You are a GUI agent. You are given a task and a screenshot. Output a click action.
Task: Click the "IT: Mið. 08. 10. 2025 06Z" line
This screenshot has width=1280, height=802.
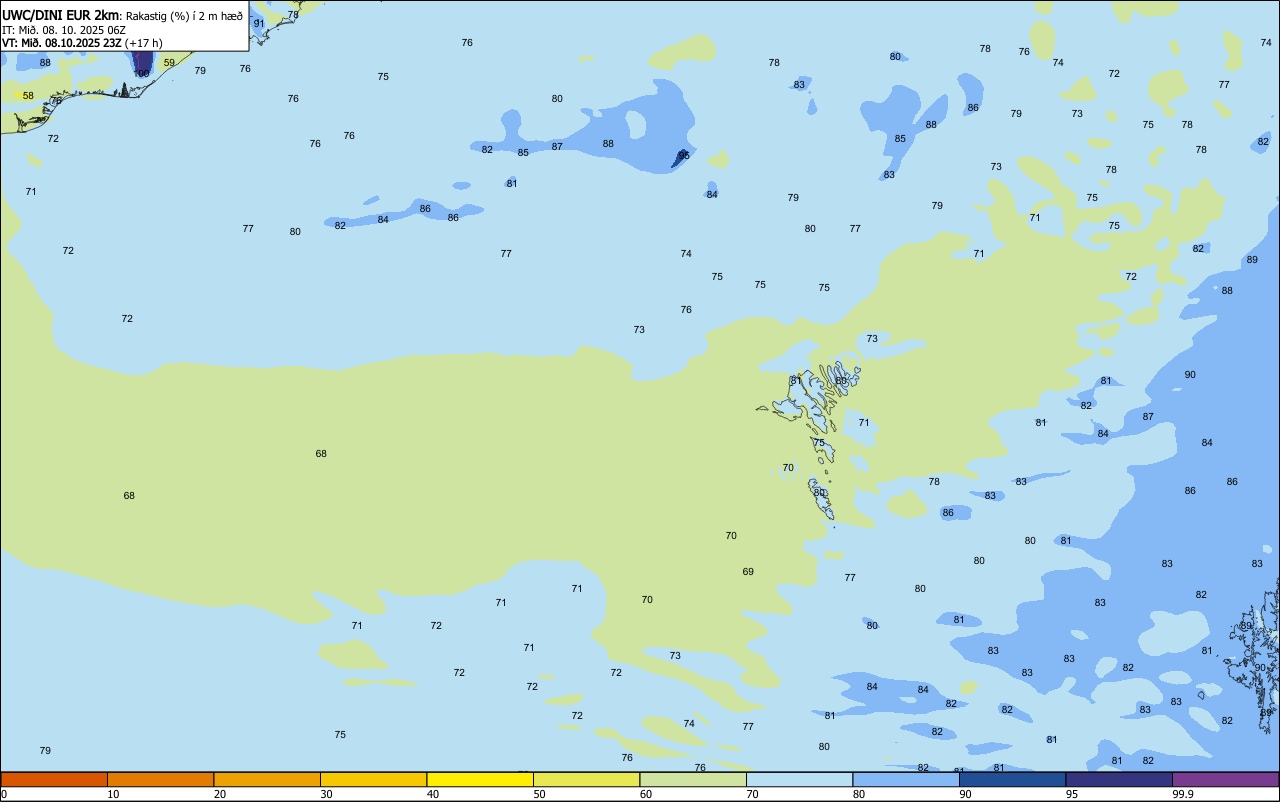(64, 29)
